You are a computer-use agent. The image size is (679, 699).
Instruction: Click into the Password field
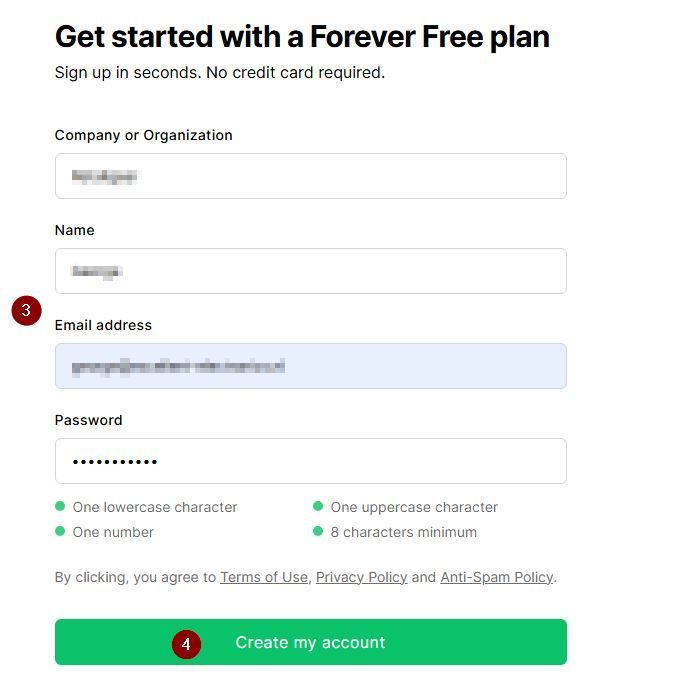pyautogui.click(x=310, y=461)
